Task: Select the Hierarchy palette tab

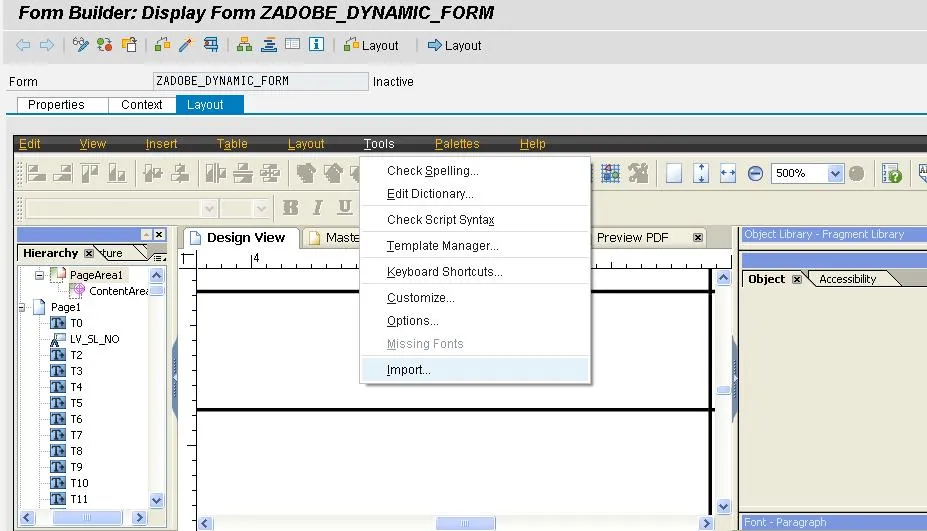Action: tap(51, 253)
